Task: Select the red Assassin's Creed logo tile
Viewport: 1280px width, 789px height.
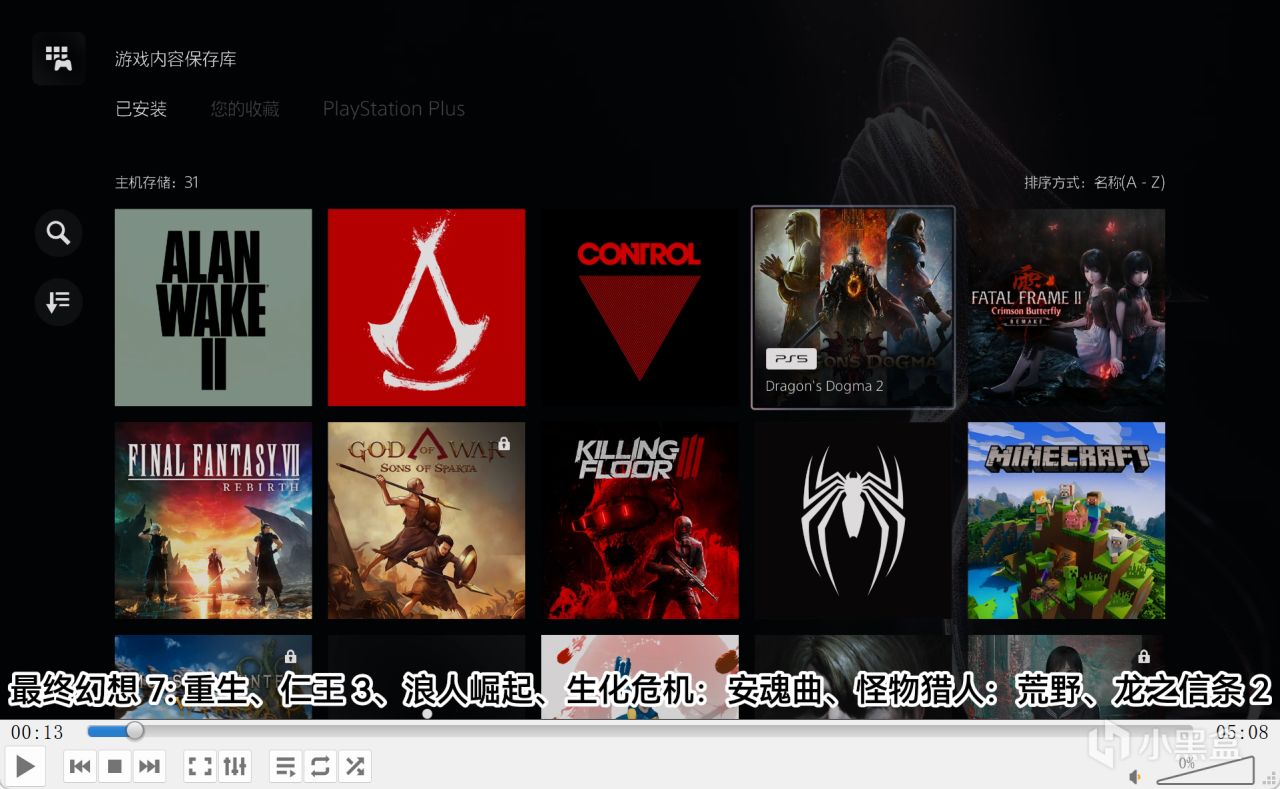Action: [426, 307]
